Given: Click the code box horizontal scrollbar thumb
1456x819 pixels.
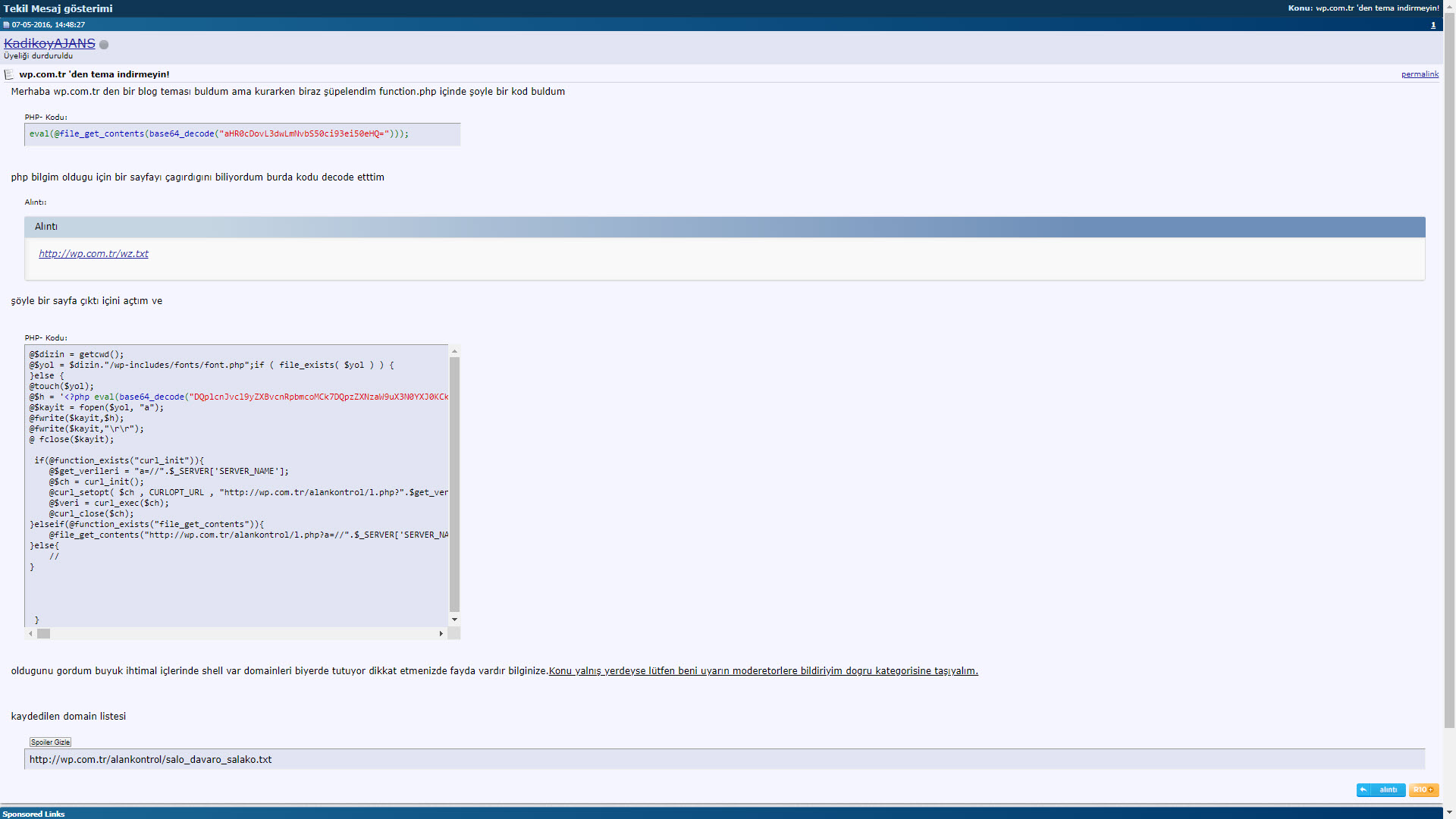Looking at the screenshot, I should click(44, 633).
